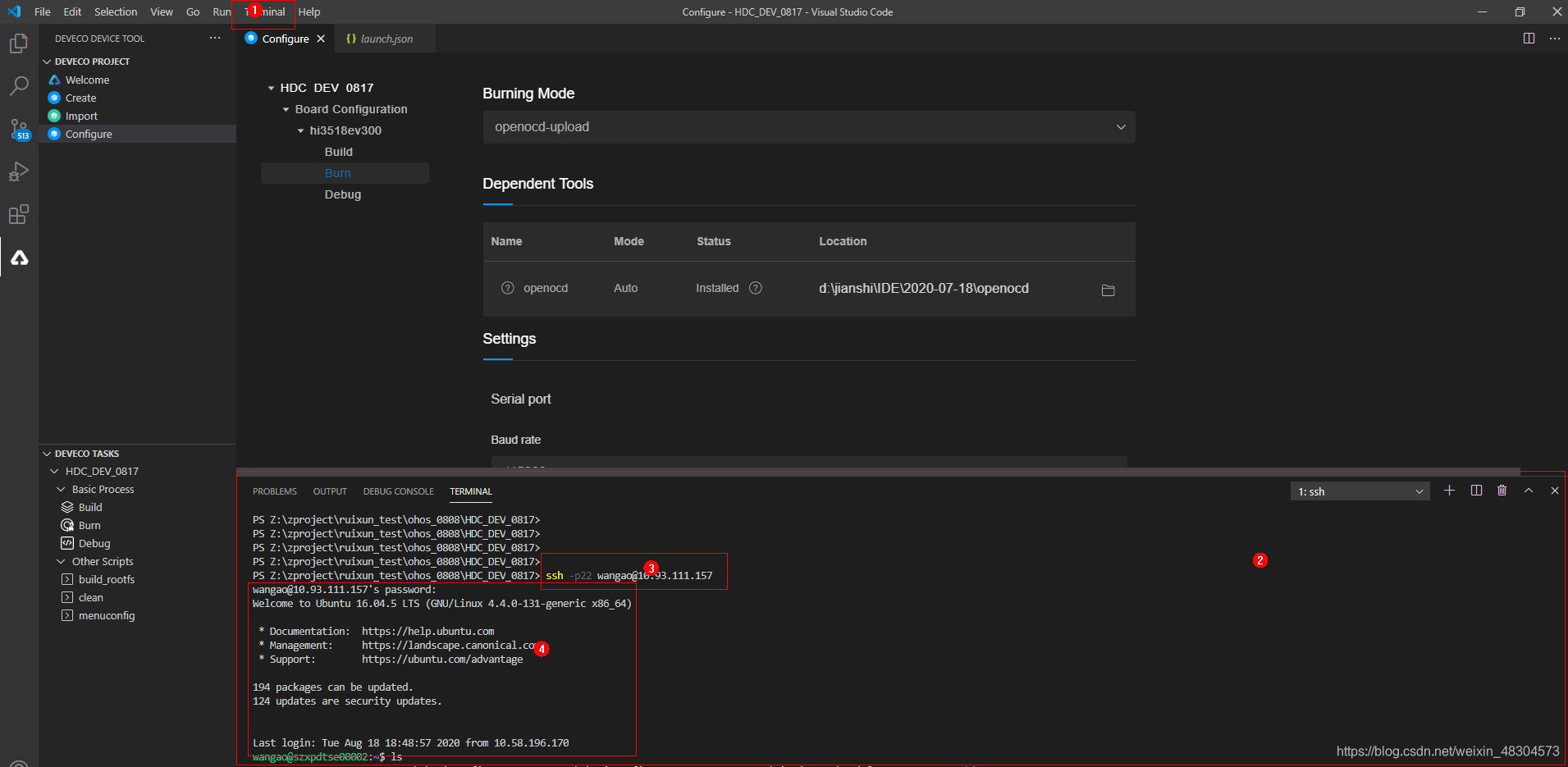Open the View menu
The image size is (1568, 767).
[162, 11]
